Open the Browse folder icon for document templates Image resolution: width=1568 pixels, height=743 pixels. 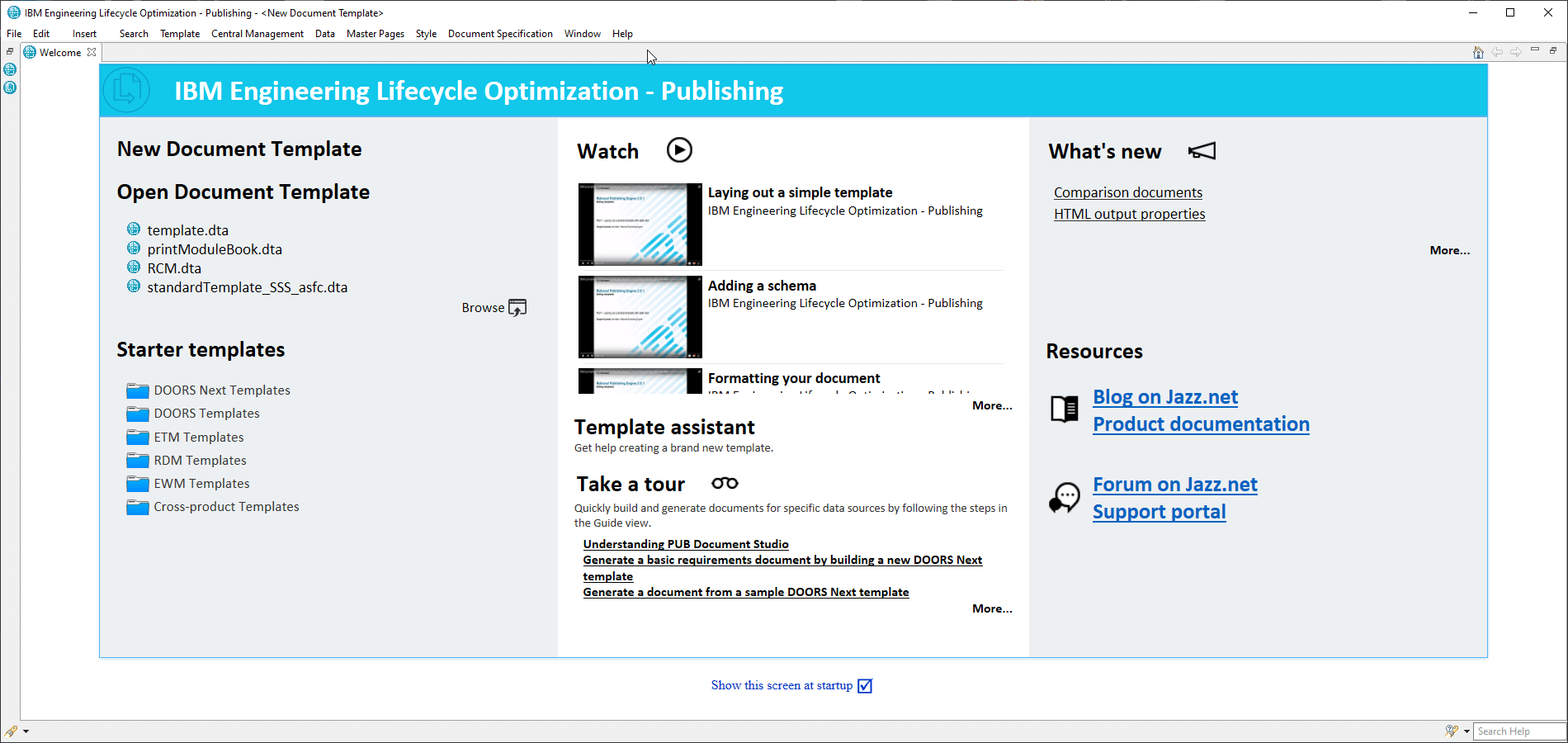tap(517, 306)
